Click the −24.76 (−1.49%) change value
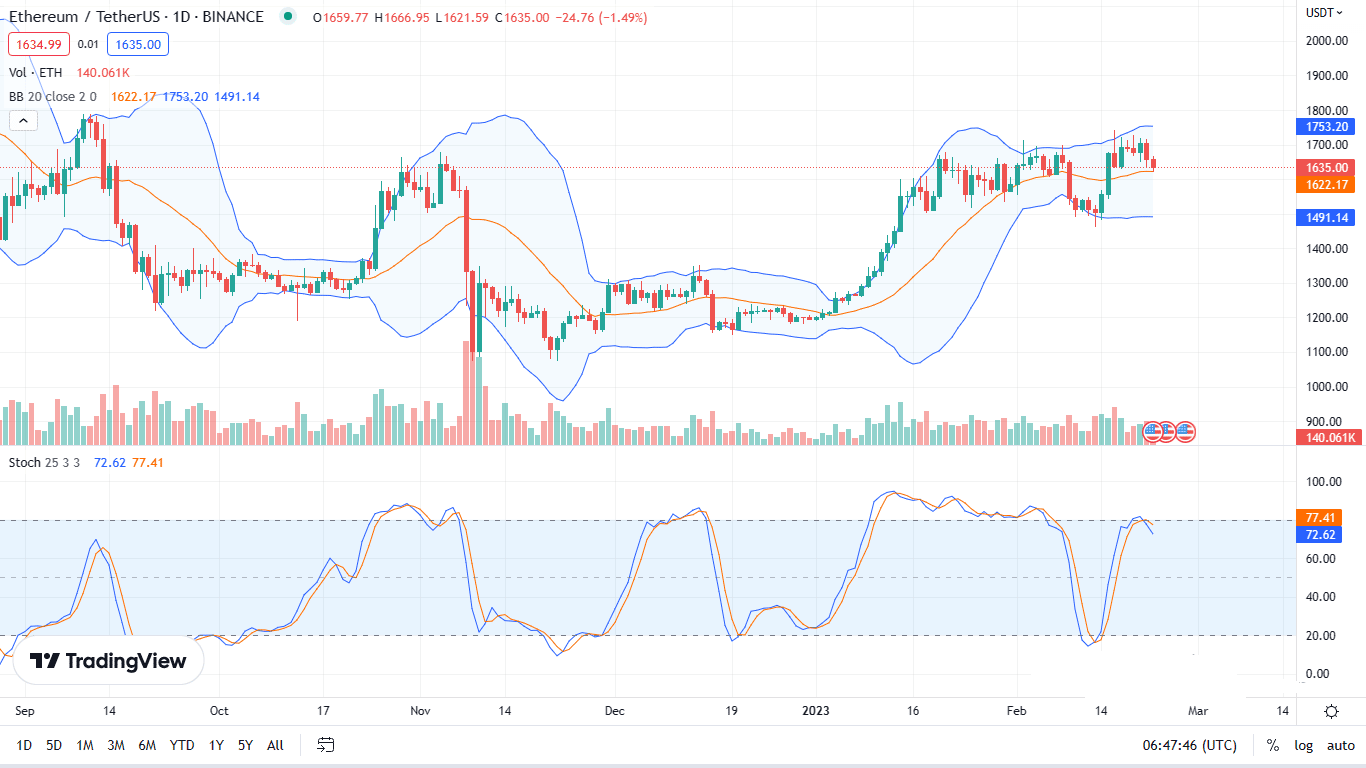1366x768 pixels. (x=600, y=17)
